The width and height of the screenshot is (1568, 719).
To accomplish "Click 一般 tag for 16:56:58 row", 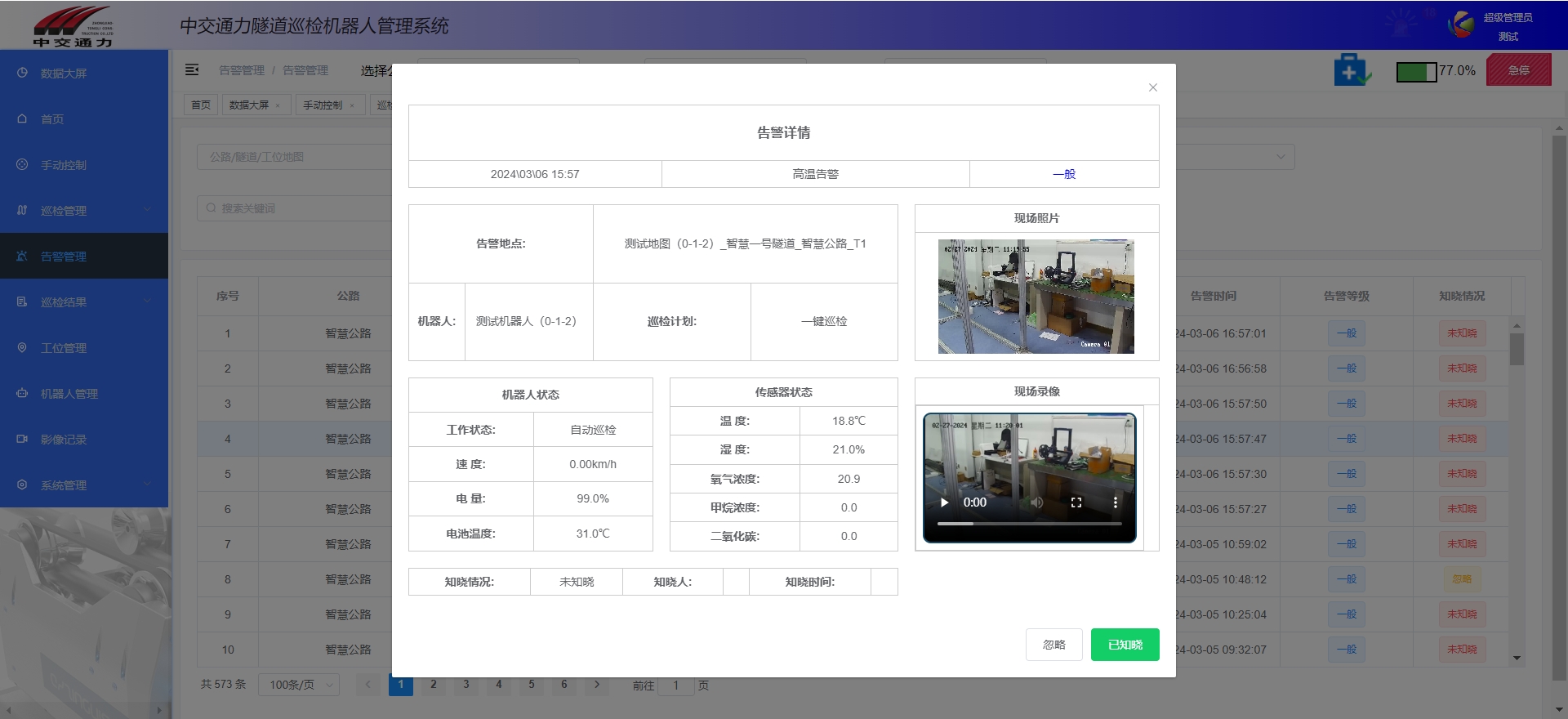I will pyautogui.click(x=1347, y=368).
